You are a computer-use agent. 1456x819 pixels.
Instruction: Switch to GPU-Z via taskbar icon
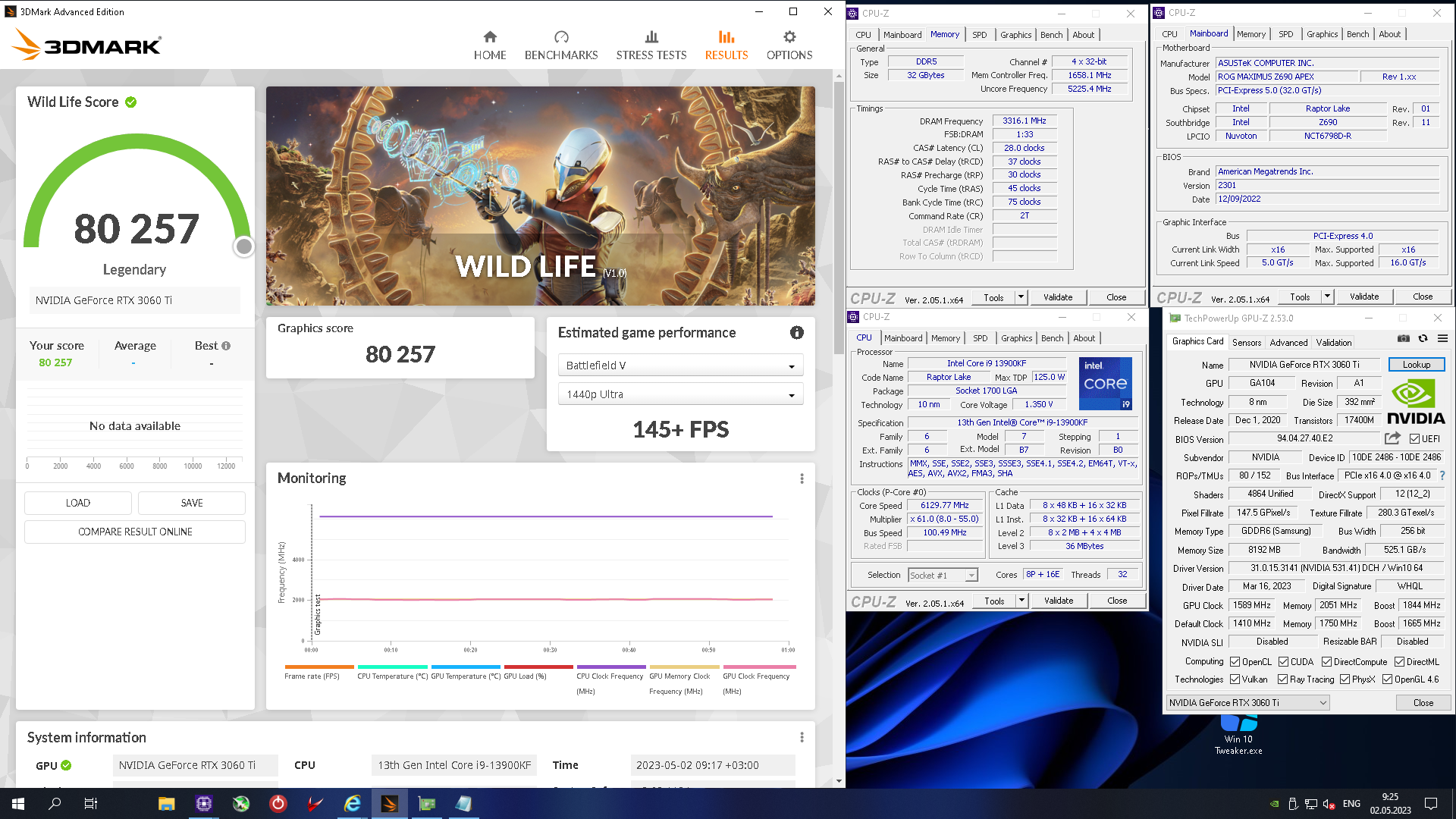click(x=427, y=804)
